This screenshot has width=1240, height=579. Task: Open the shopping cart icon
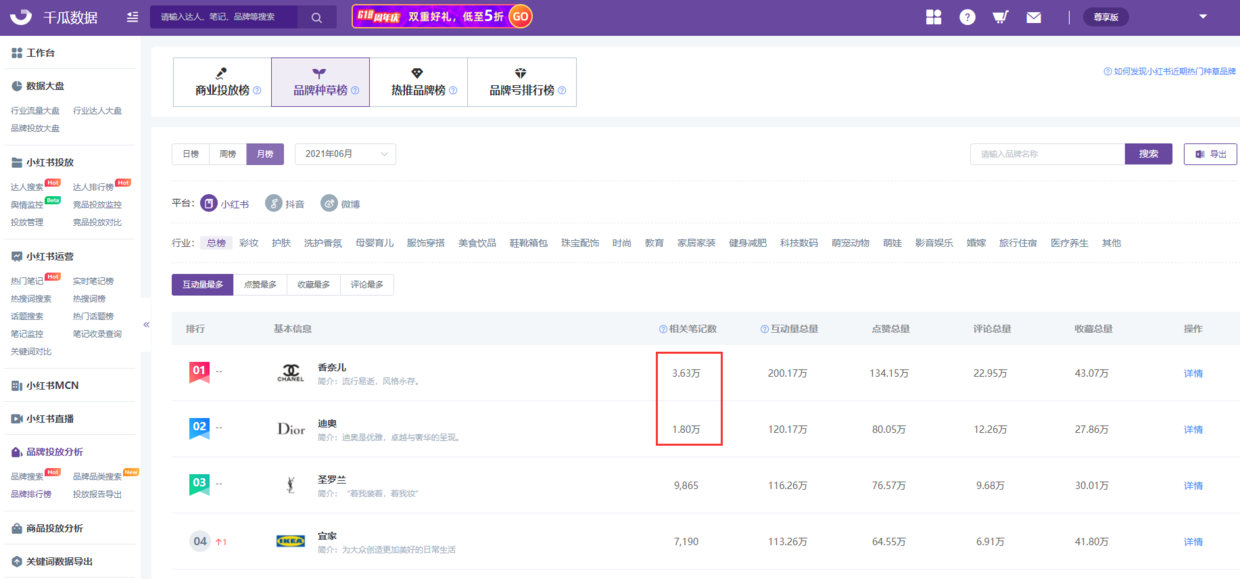pos(1000,17)
